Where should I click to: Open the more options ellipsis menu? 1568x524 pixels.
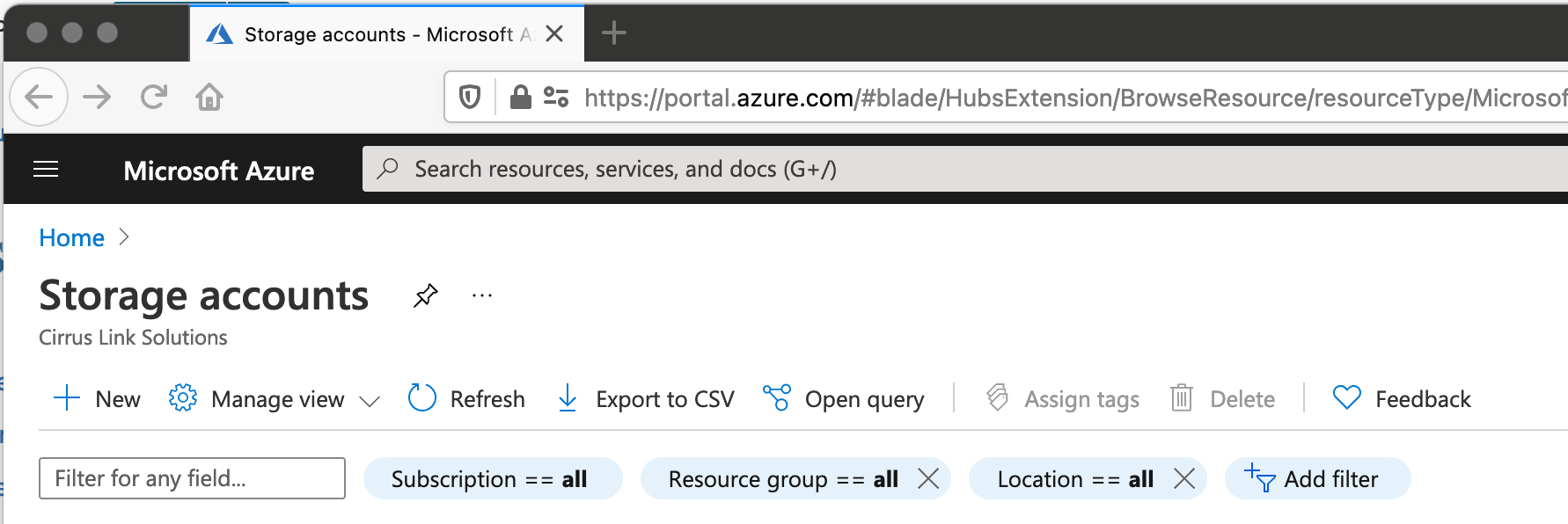(482, 295)
